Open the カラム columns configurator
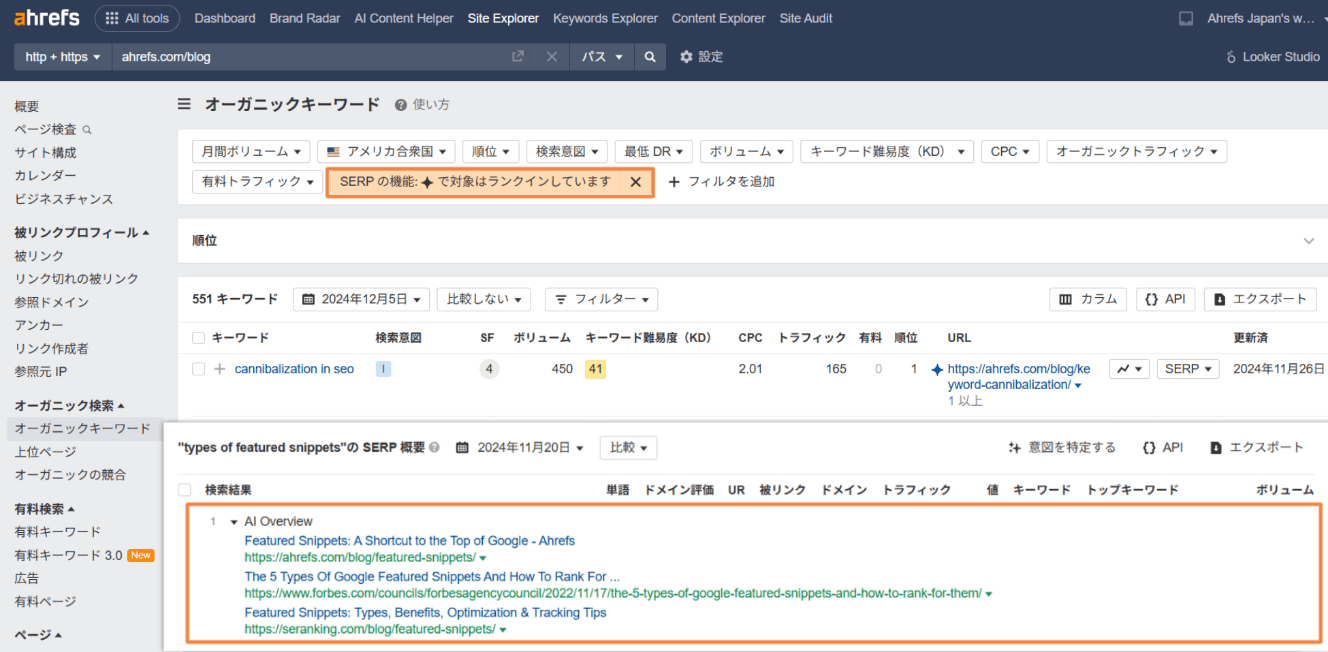The image size is (1328, 652). coord(1088,298)
